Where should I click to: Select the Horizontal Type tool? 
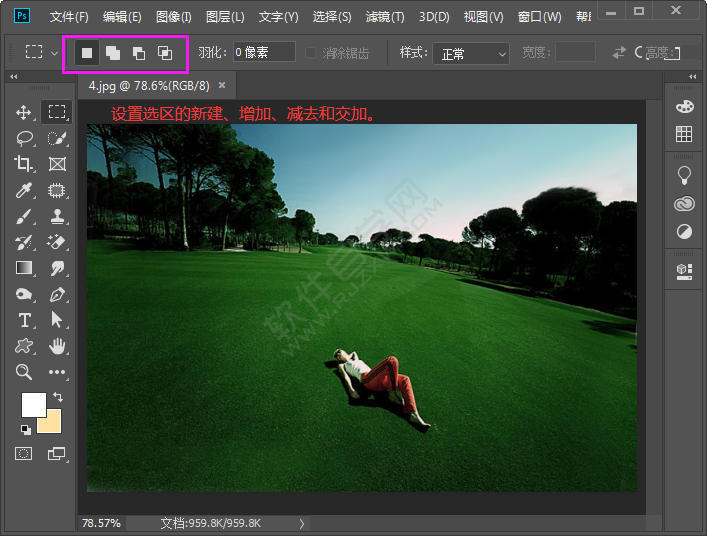[x=24, y=320]
